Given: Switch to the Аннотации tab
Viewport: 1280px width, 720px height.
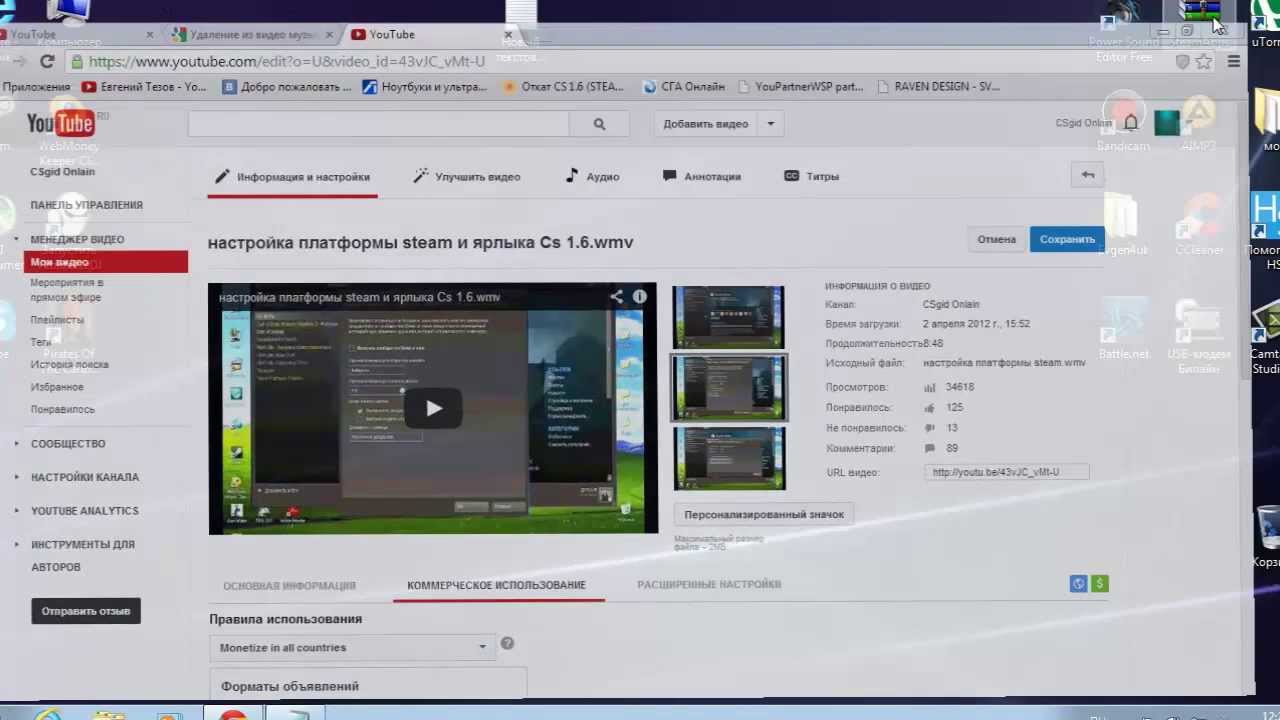Looking at the screenshot, I should point(702,176).
